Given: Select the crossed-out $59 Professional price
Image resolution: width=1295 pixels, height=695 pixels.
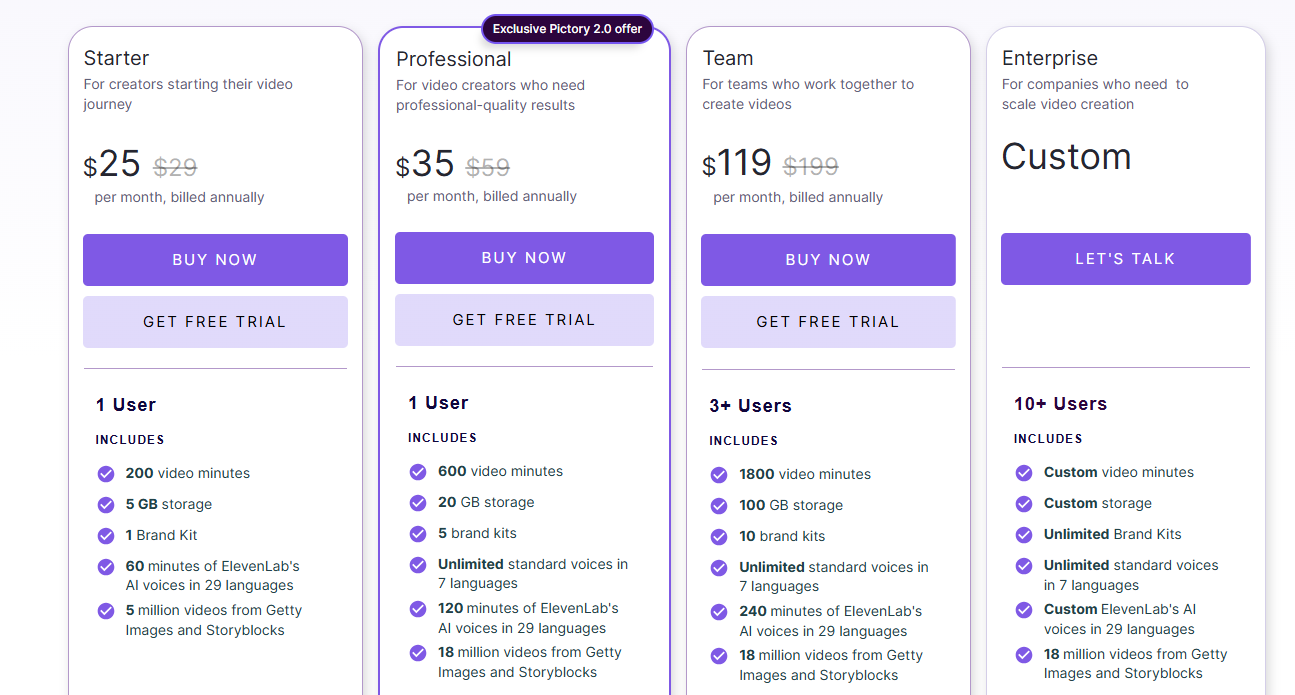Looking at the screenshot, I should click(487, 166).
